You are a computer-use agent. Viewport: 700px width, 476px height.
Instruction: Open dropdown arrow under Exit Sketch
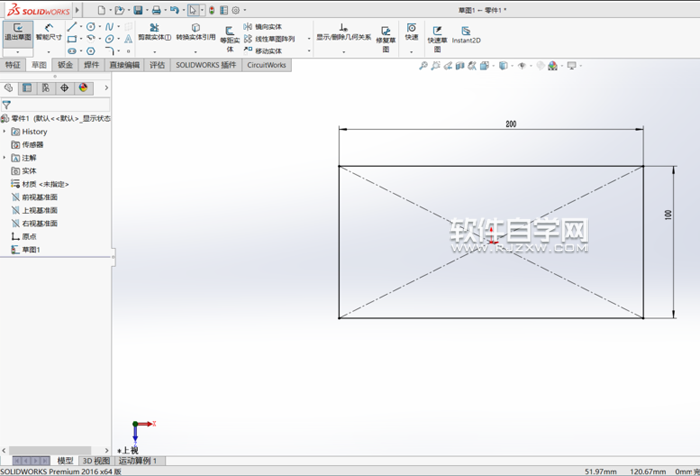tap(18, 52)
